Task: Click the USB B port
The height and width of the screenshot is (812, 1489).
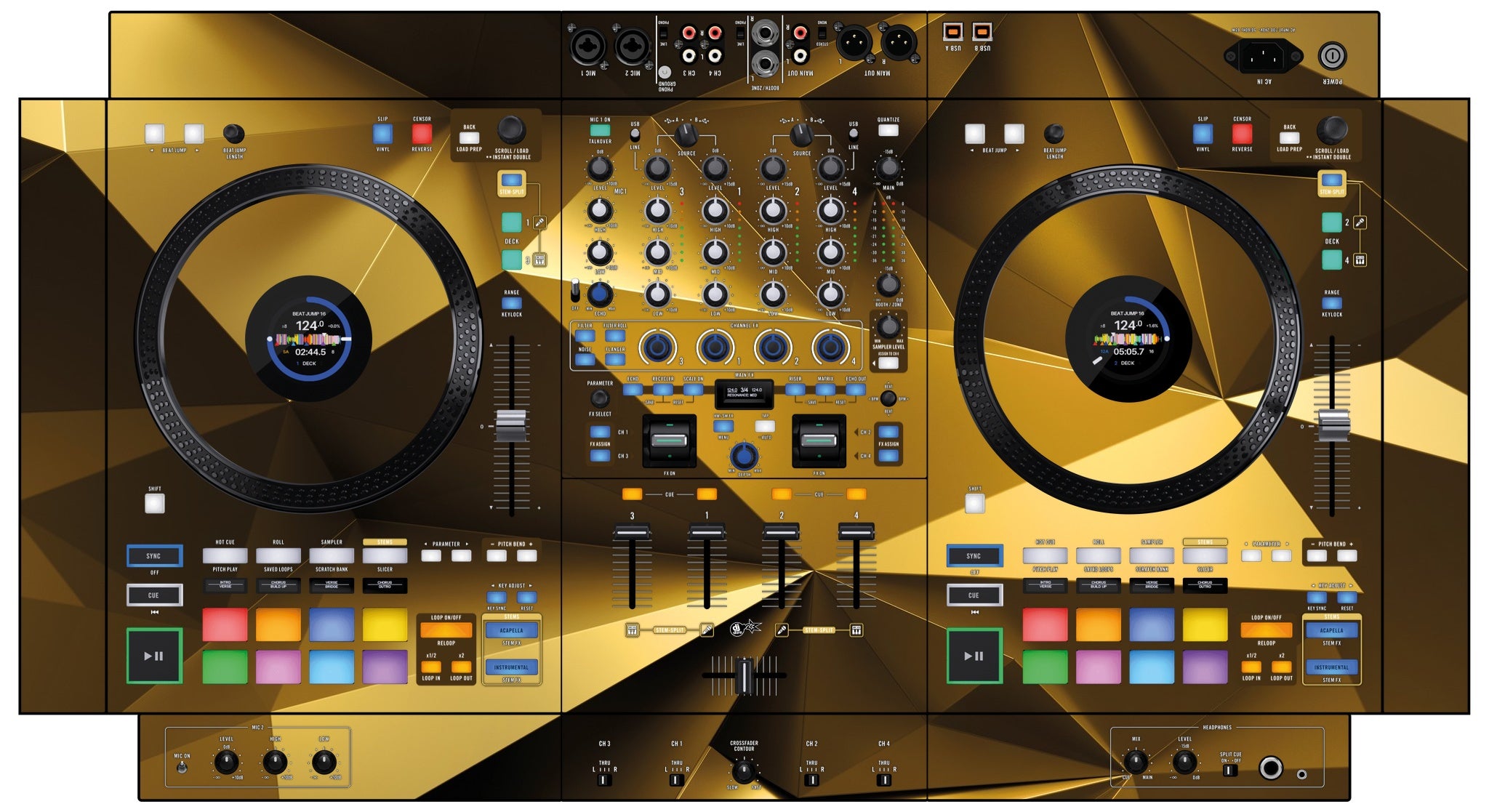Action: (982, 31)
